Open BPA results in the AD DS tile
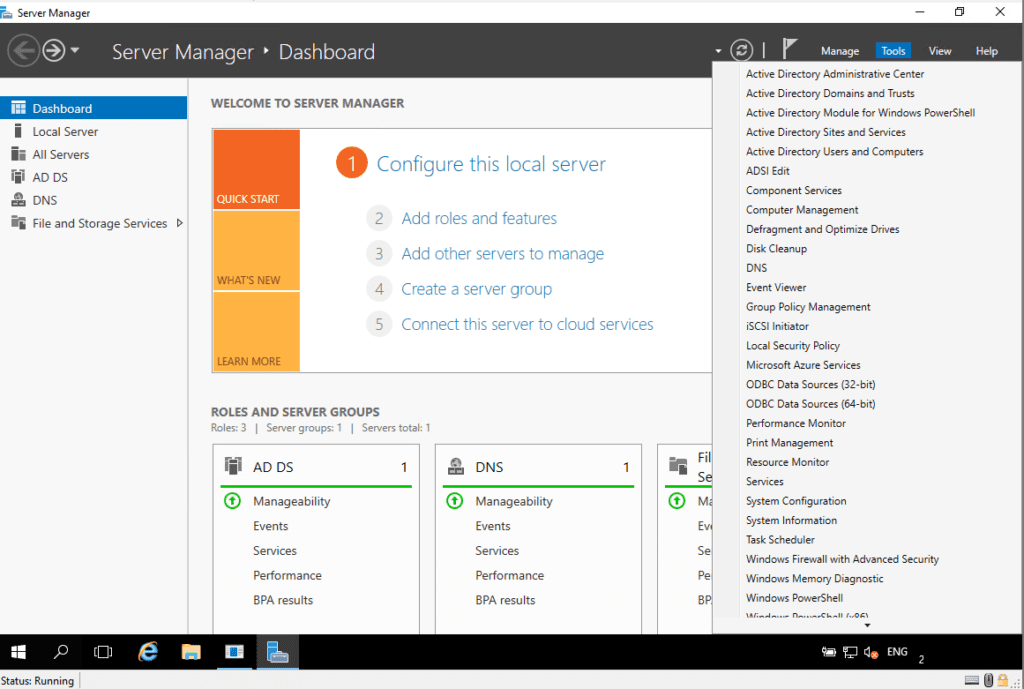Image resolution: width=1024 pixels, height=689 pixels. [x=283, y=600]
